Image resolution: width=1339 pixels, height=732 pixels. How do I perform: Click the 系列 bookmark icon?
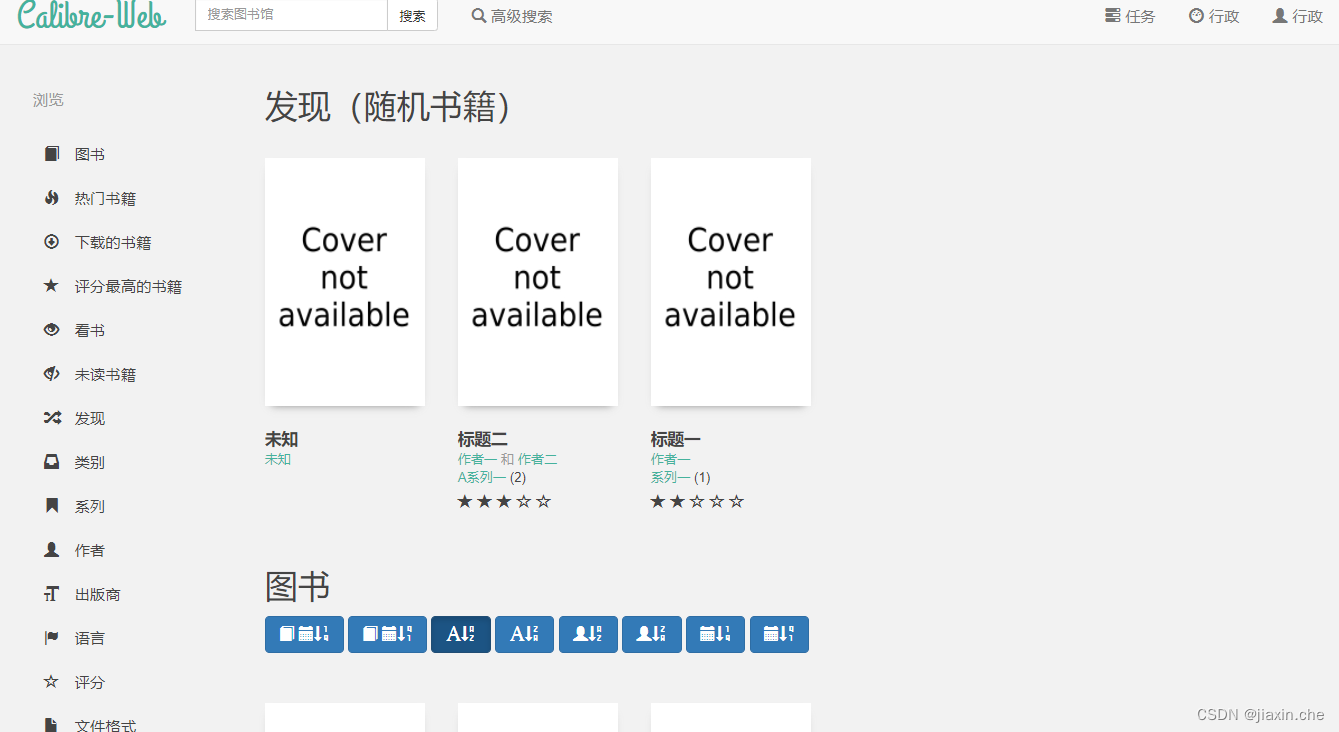[51, 505]
